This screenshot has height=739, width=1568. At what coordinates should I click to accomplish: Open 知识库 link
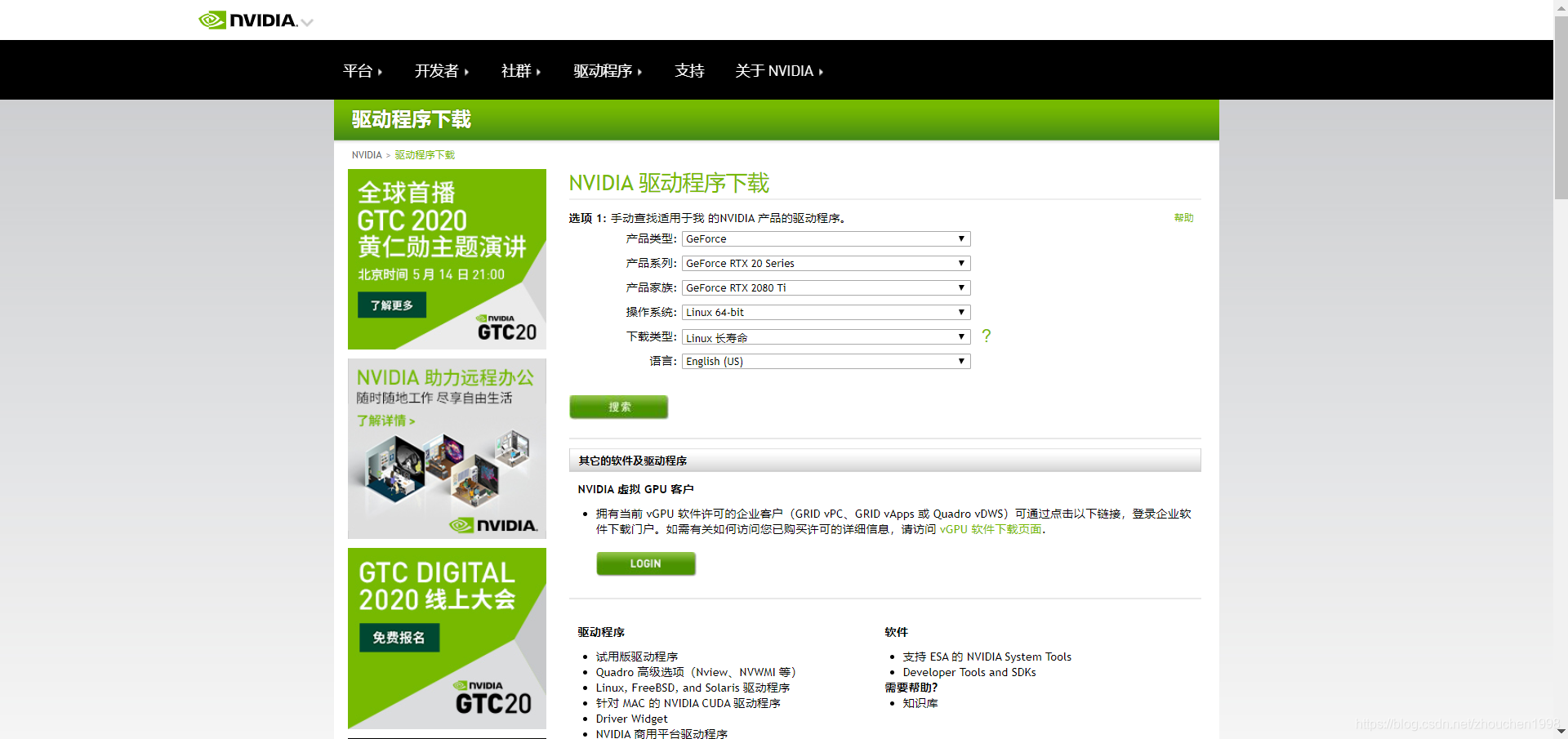(920, 703)
